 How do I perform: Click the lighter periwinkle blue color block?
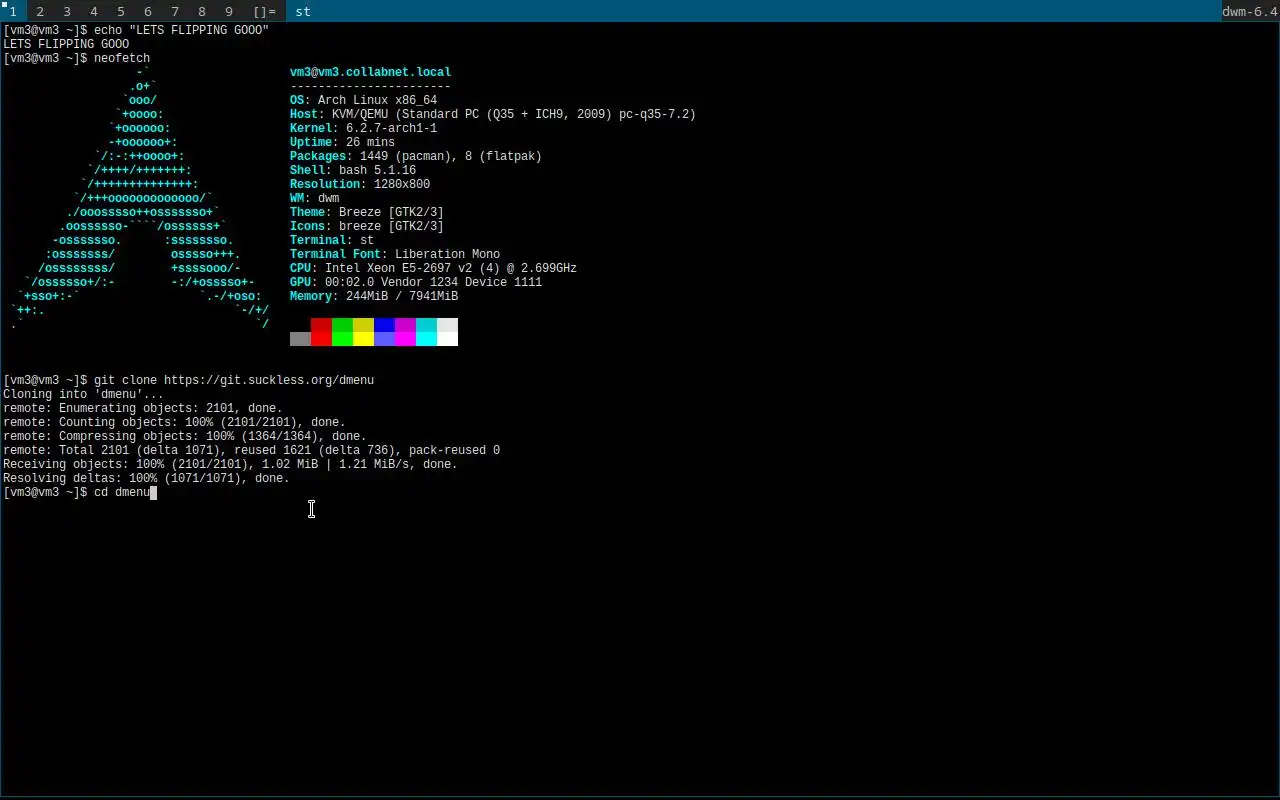click(384, 339)
